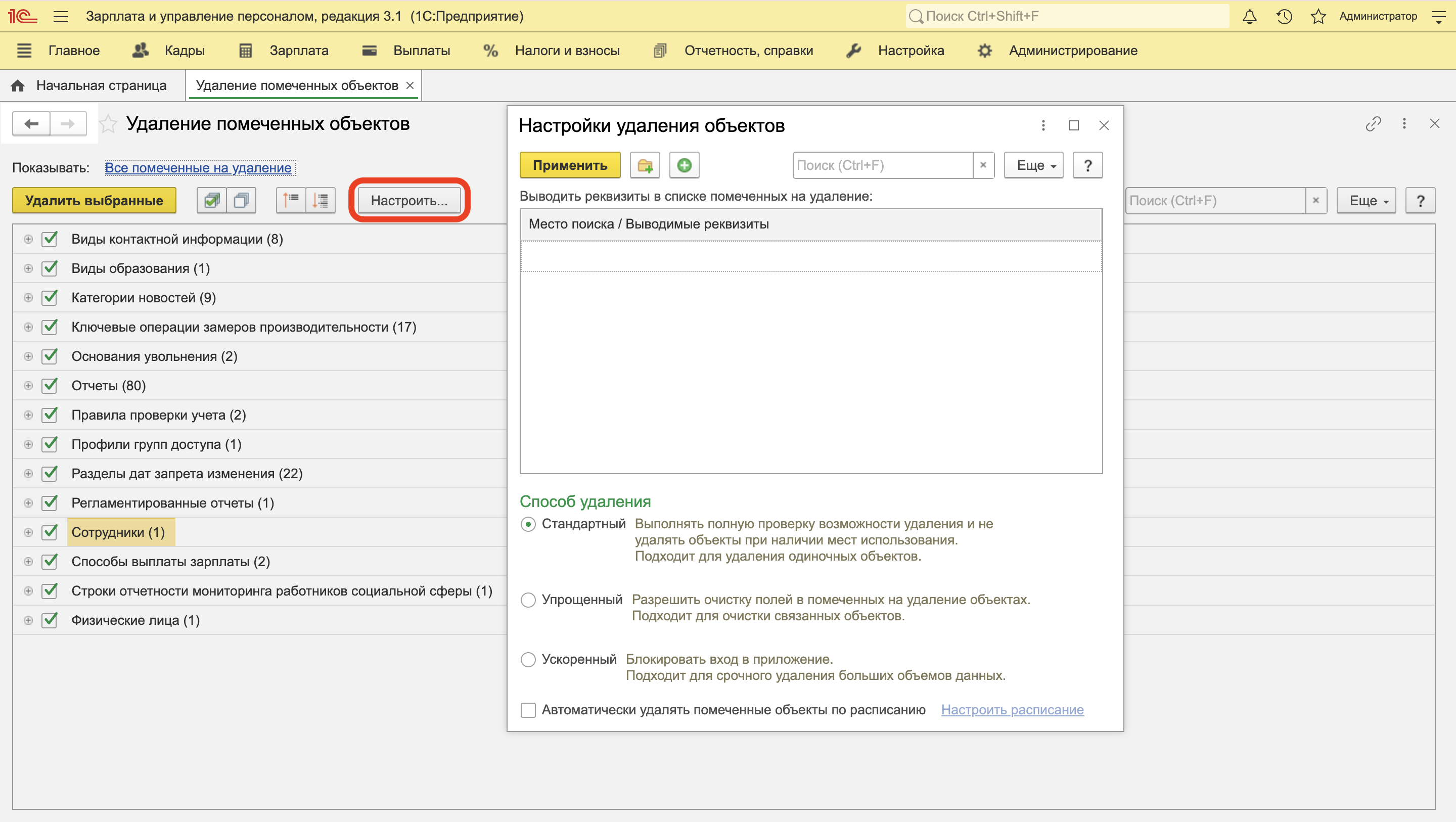Select the Упрощенный deletion method
The height and width of the screenshot is (822, 1456).
point(528,600)
